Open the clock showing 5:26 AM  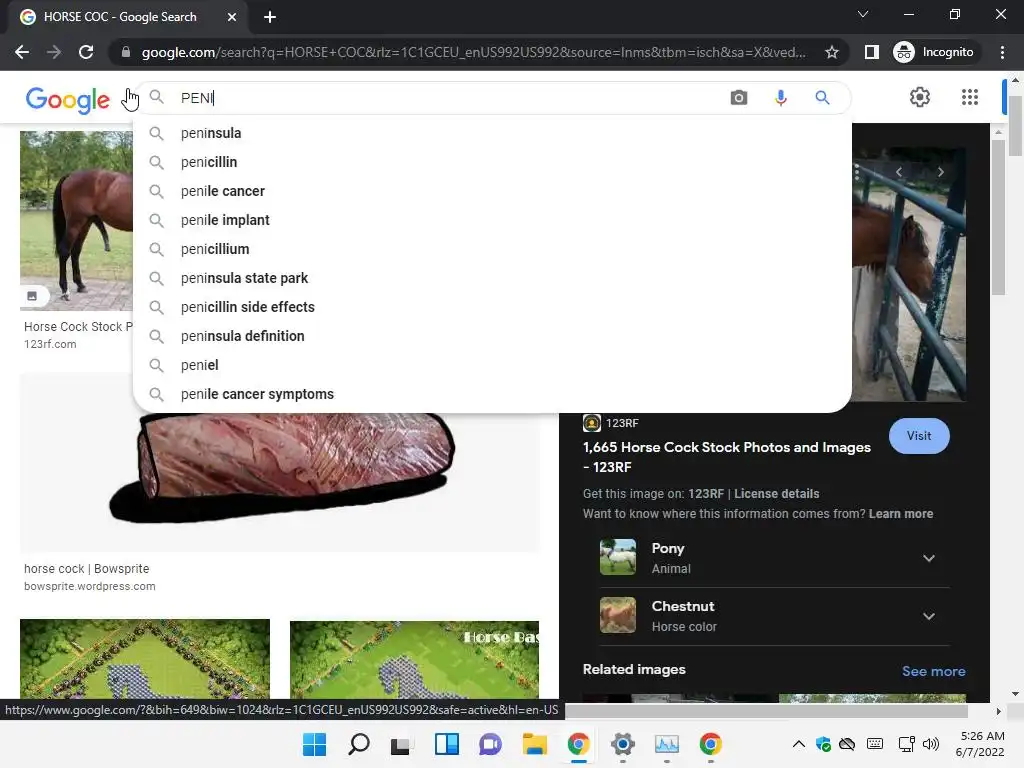[980, 744]
